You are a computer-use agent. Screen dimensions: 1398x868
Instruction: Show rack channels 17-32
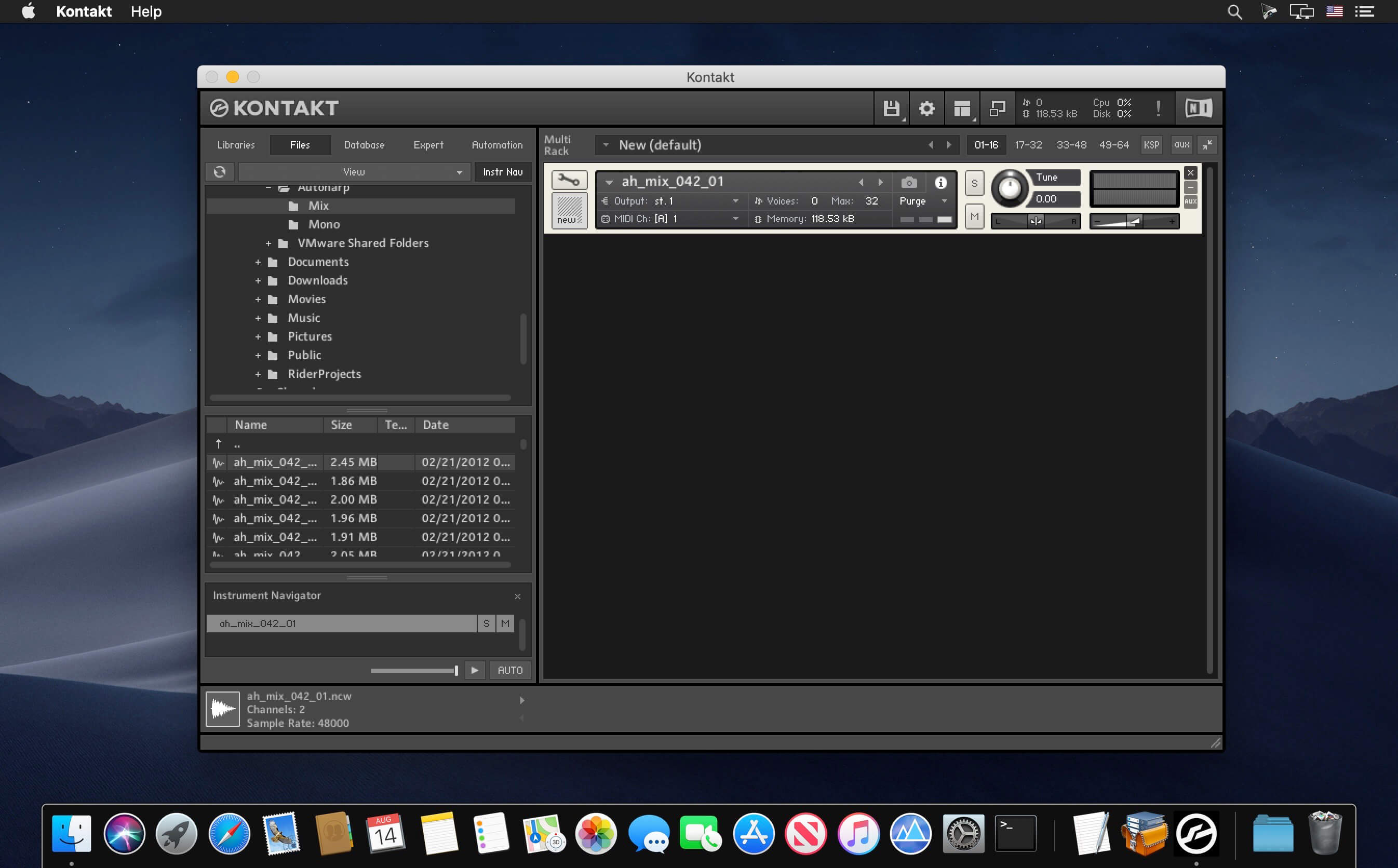[1028, 145]
